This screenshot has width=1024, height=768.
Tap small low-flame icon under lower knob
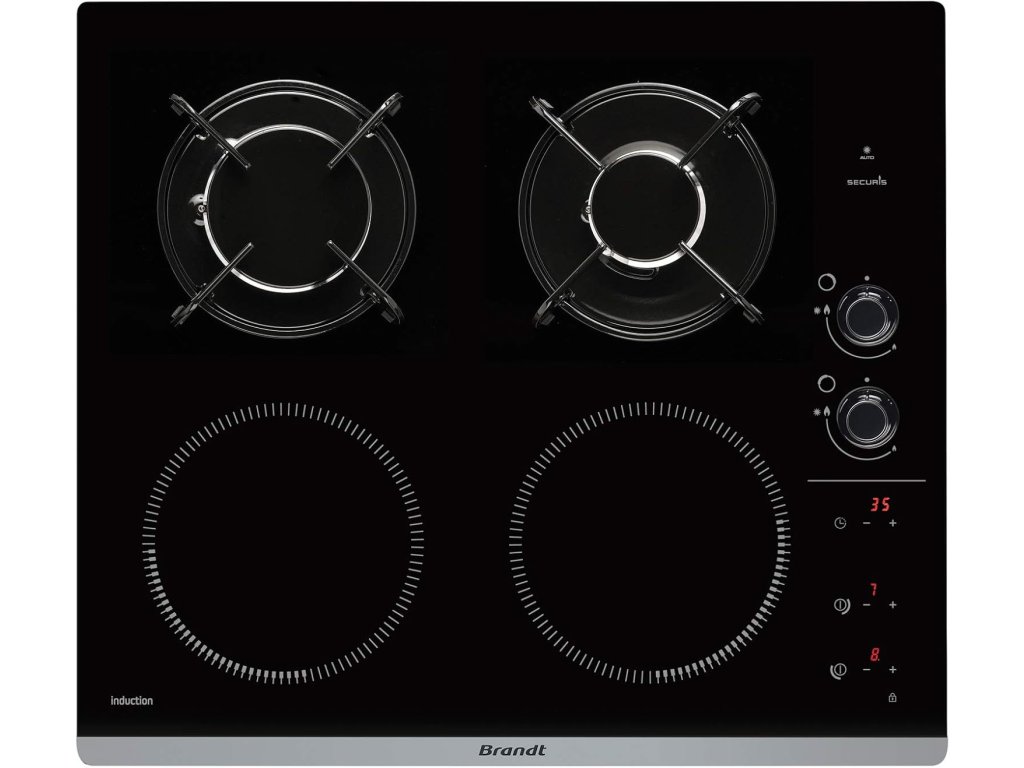tap(893, 449)
